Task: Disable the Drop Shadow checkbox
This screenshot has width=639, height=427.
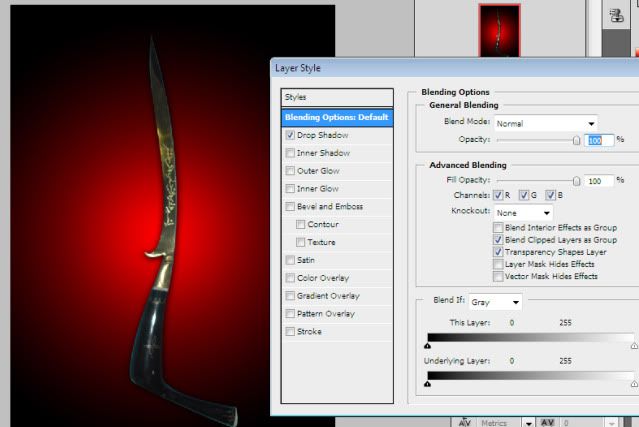Action: [x=290, y=135]
